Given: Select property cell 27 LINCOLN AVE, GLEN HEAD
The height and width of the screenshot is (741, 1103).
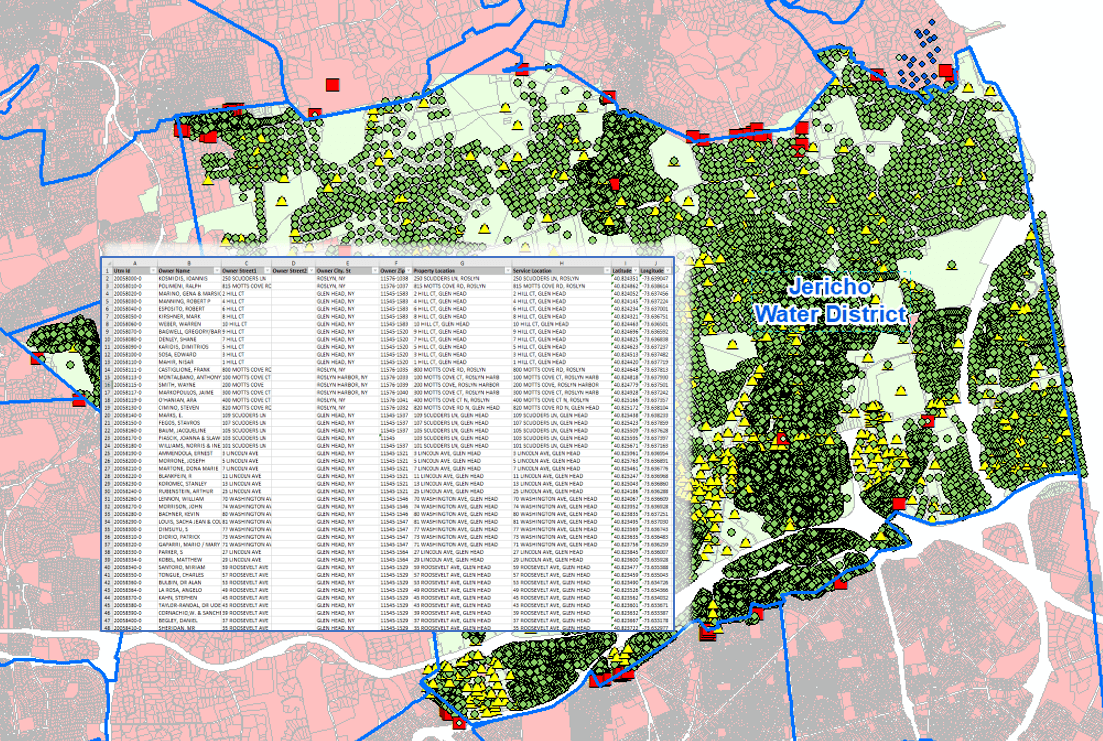Looking at the screenshot, I should click(x=462, y=552).
